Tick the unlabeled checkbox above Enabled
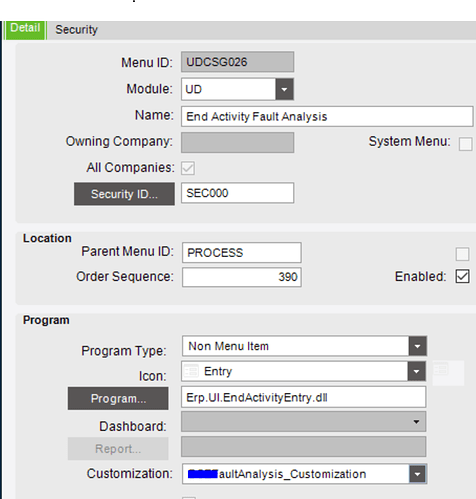476x499 pixels. coord(462,254)
